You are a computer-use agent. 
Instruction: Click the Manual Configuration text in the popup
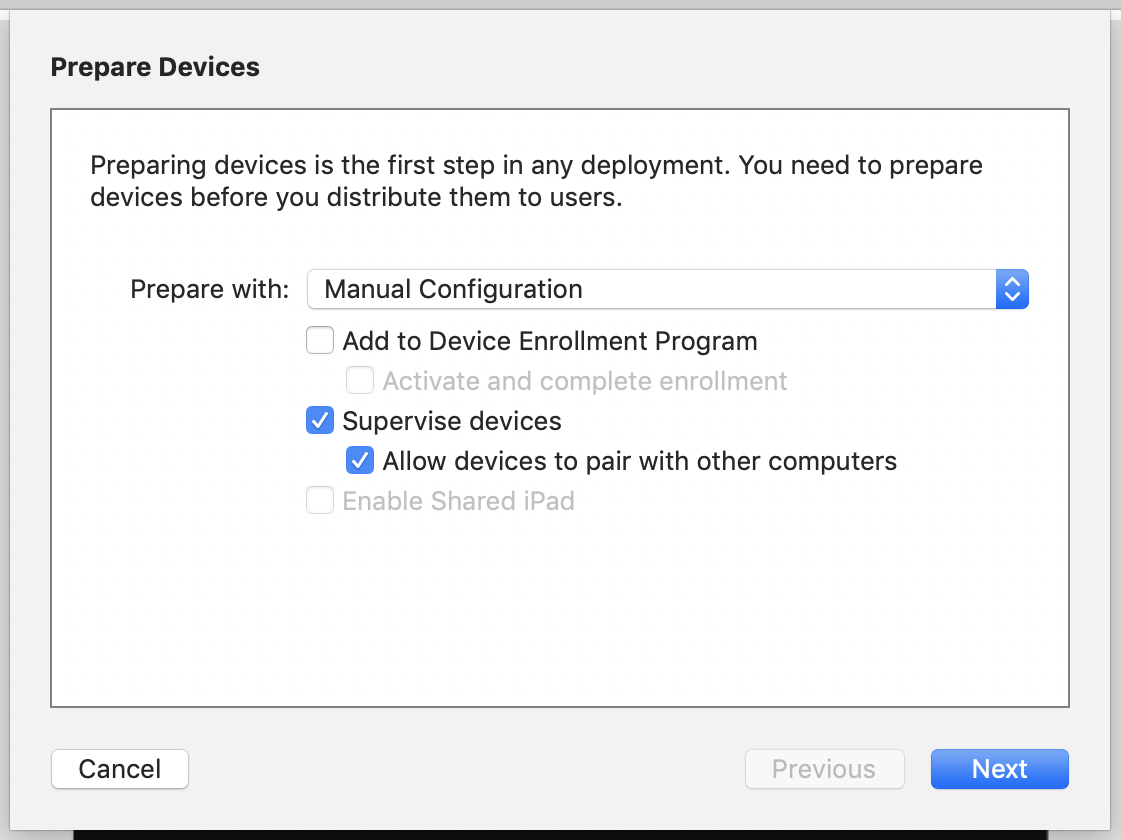click(453, 290)
